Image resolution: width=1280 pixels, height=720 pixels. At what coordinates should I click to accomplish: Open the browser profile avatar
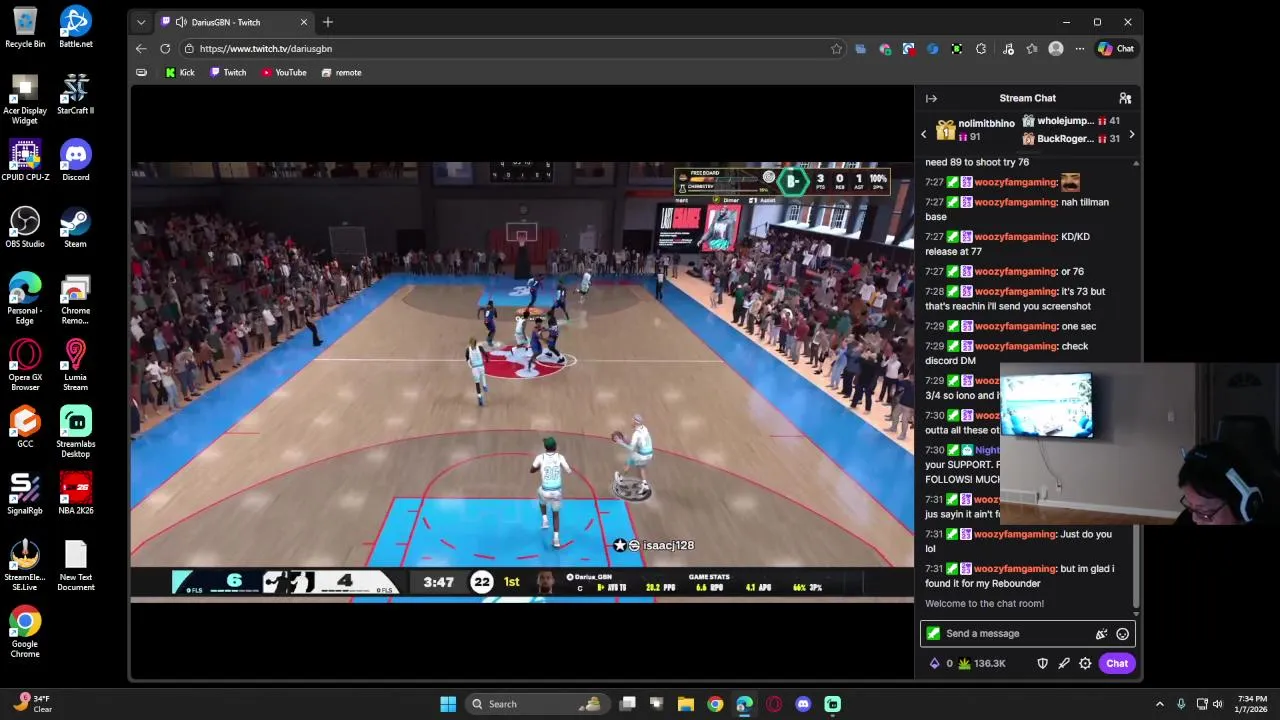point(1056,48)
